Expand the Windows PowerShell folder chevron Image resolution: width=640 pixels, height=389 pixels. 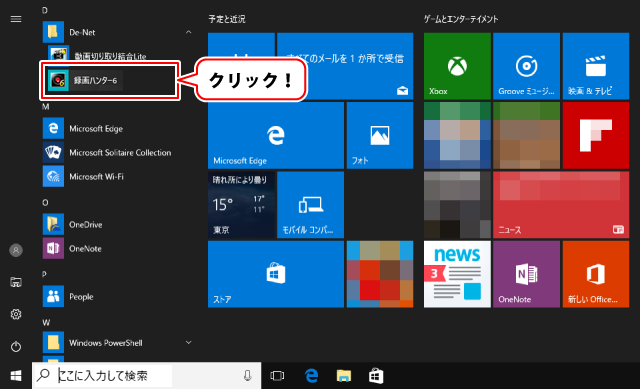coord(188,342)
